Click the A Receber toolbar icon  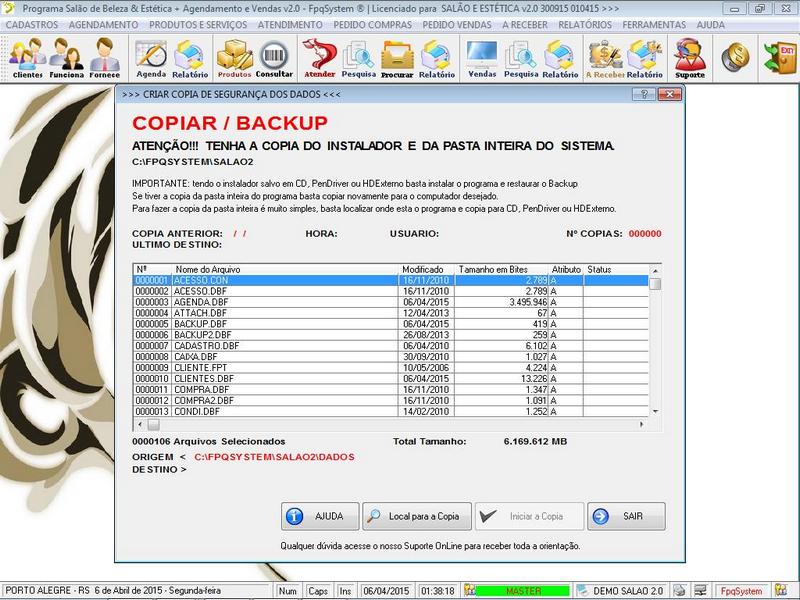605,58
